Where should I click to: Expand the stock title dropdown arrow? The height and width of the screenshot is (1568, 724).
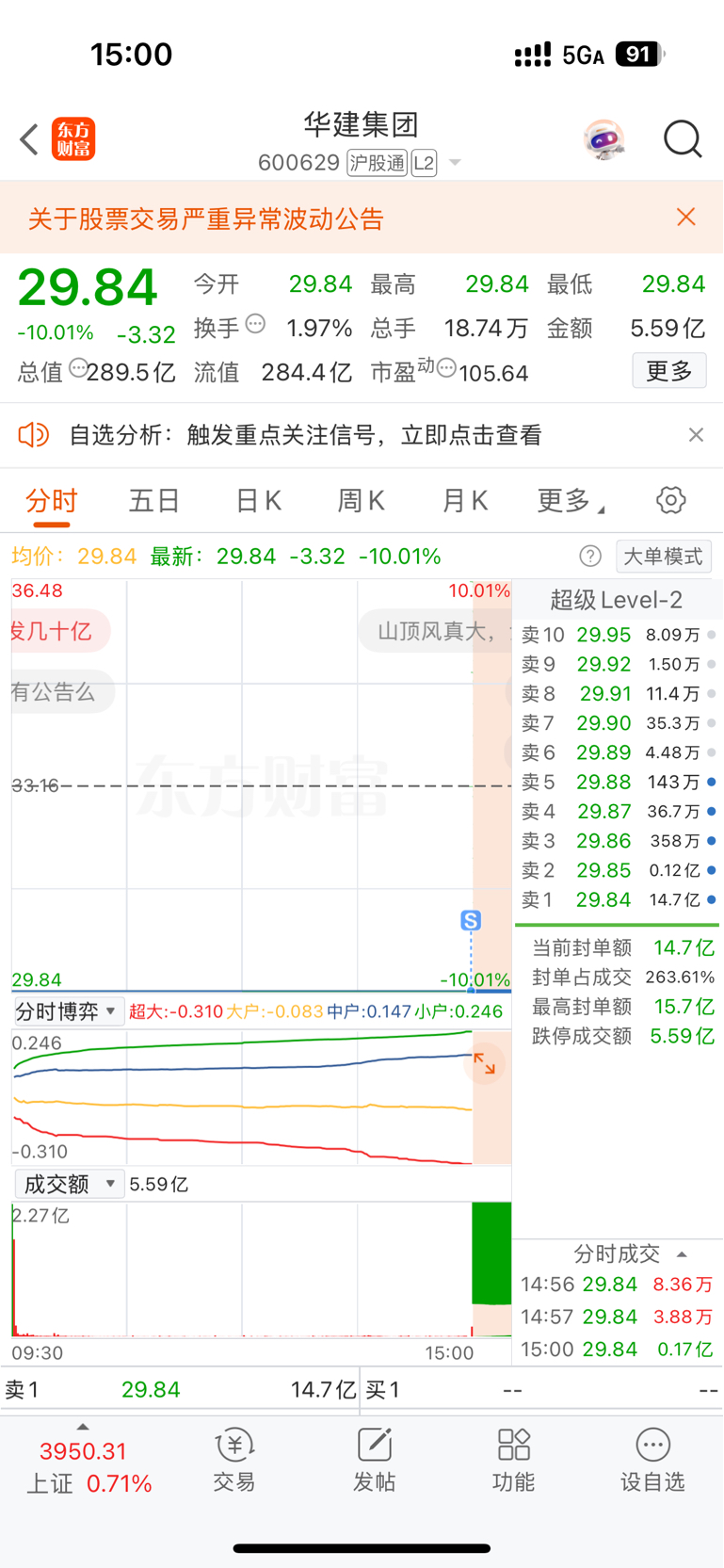click(455, 163)
